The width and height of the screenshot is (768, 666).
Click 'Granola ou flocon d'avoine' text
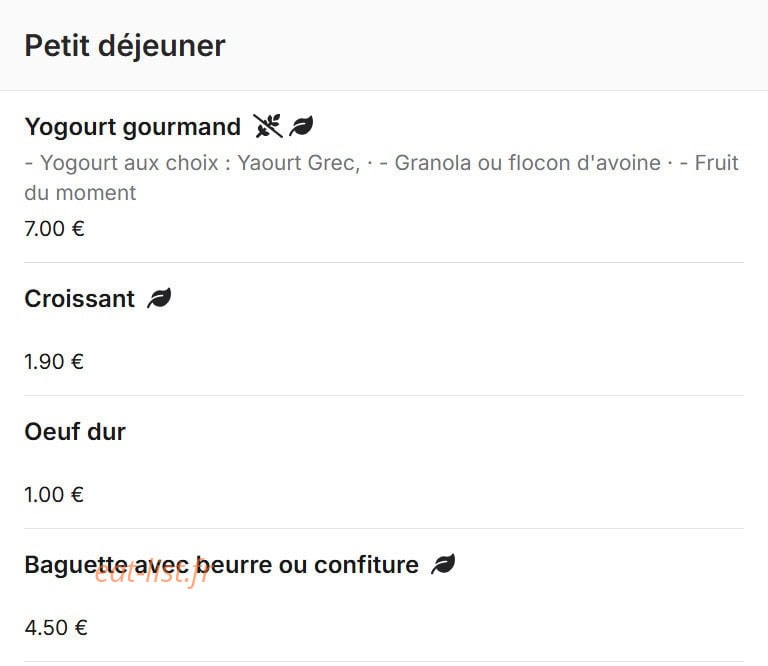coord(528,163)
